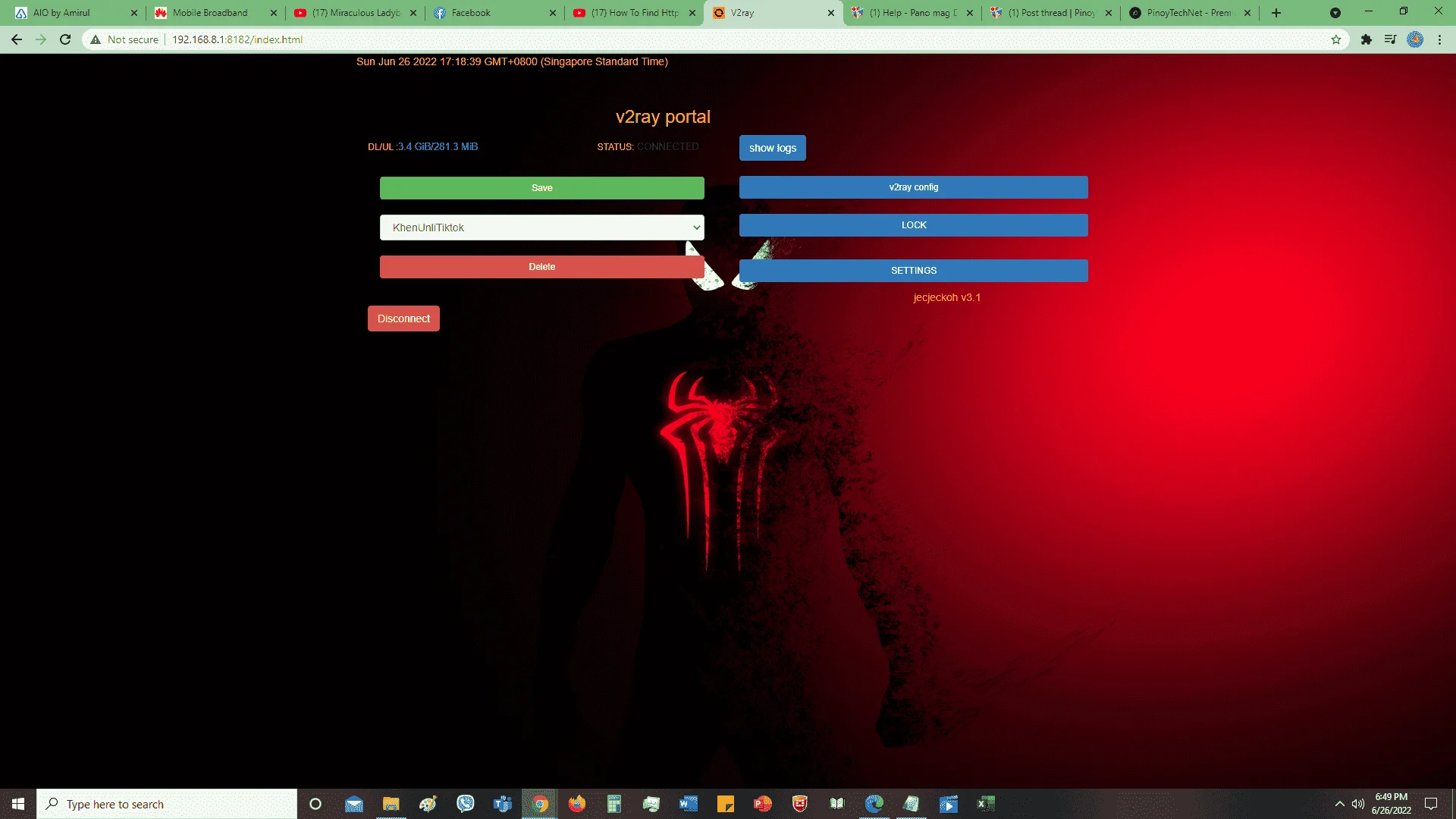
Task: Click the Chrome taskbar icon
Action: (540, 804)
